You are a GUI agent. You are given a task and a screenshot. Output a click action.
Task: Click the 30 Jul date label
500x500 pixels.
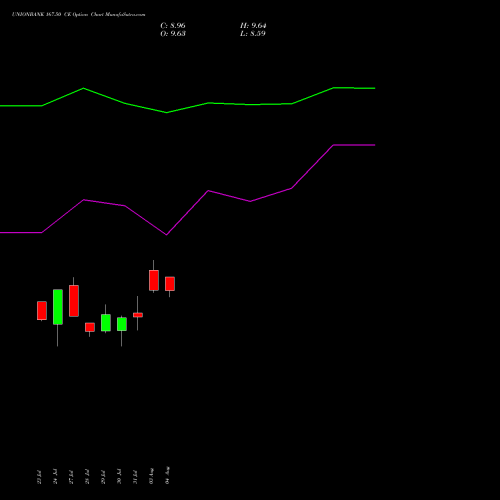[x=119, y=477]
